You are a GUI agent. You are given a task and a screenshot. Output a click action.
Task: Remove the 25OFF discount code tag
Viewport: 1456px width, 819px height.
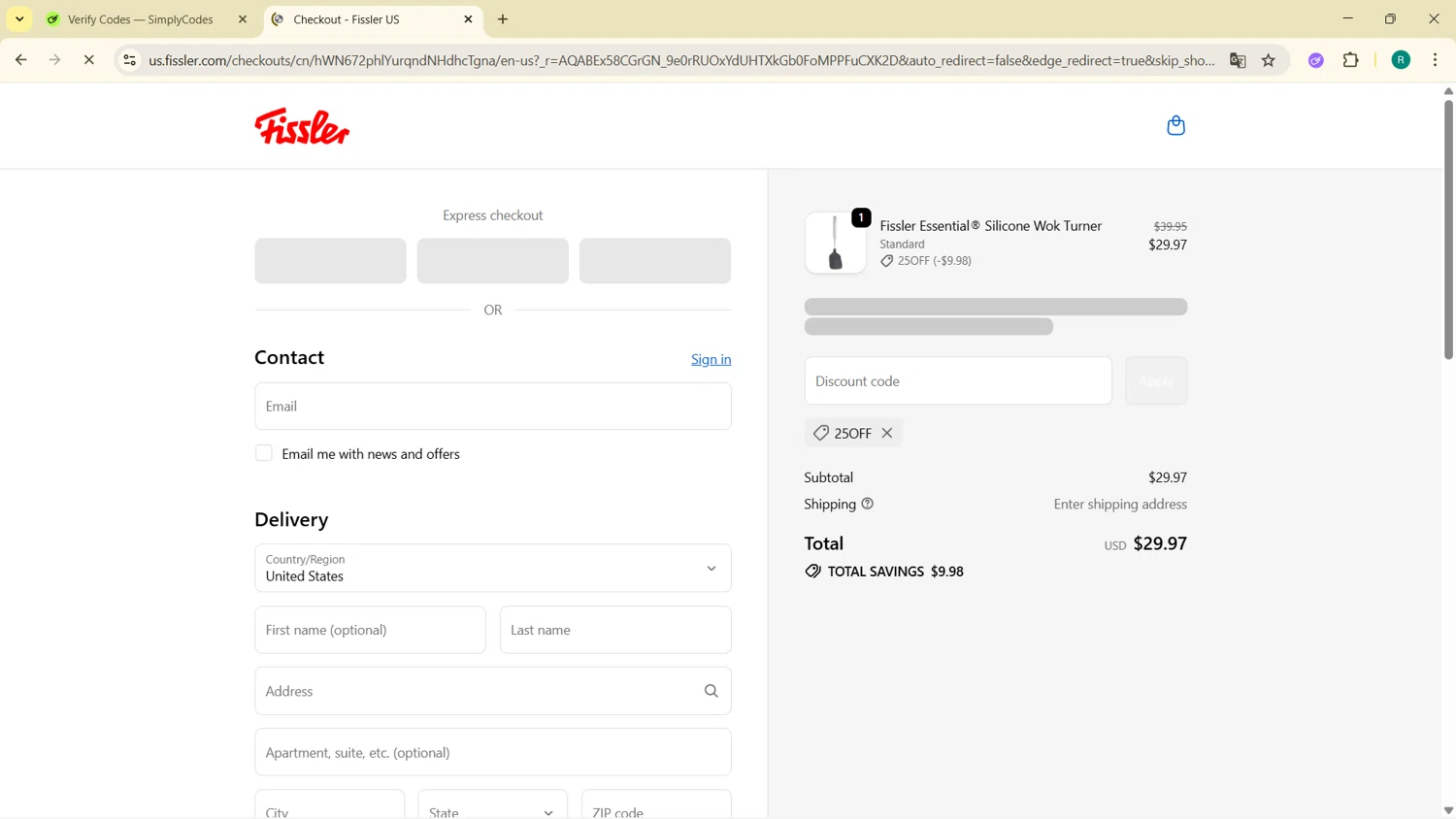click(887, 433)
